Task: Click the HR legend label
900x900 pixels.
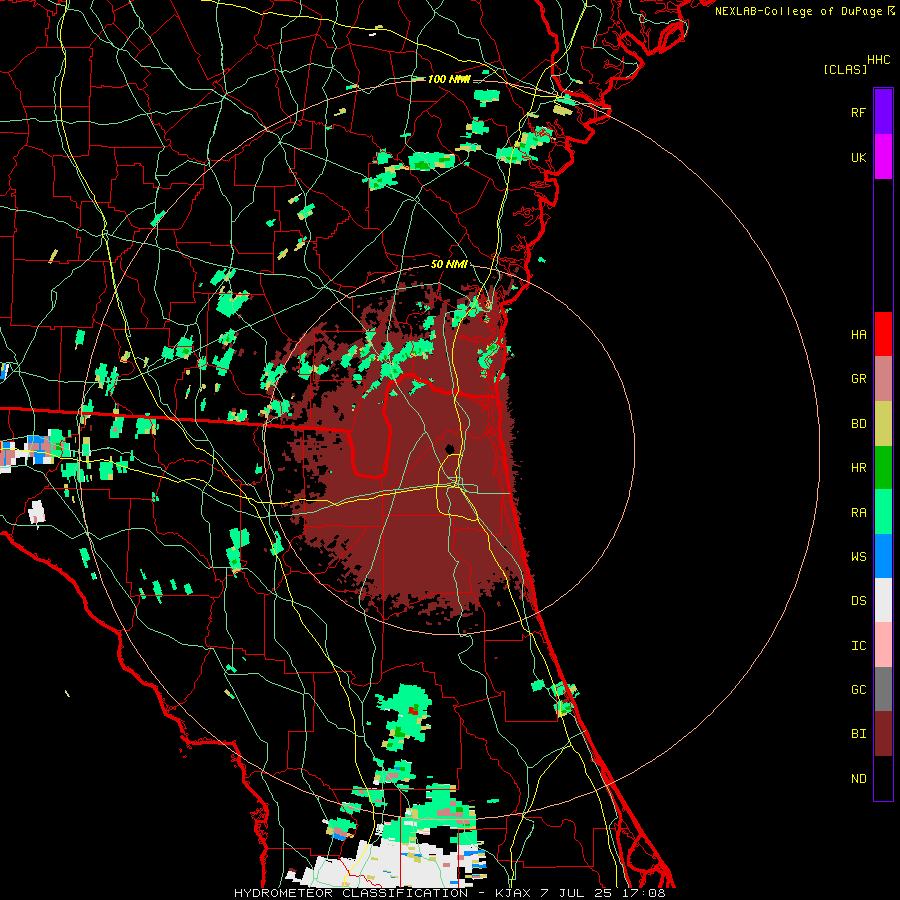Action: tap(858, 468)
